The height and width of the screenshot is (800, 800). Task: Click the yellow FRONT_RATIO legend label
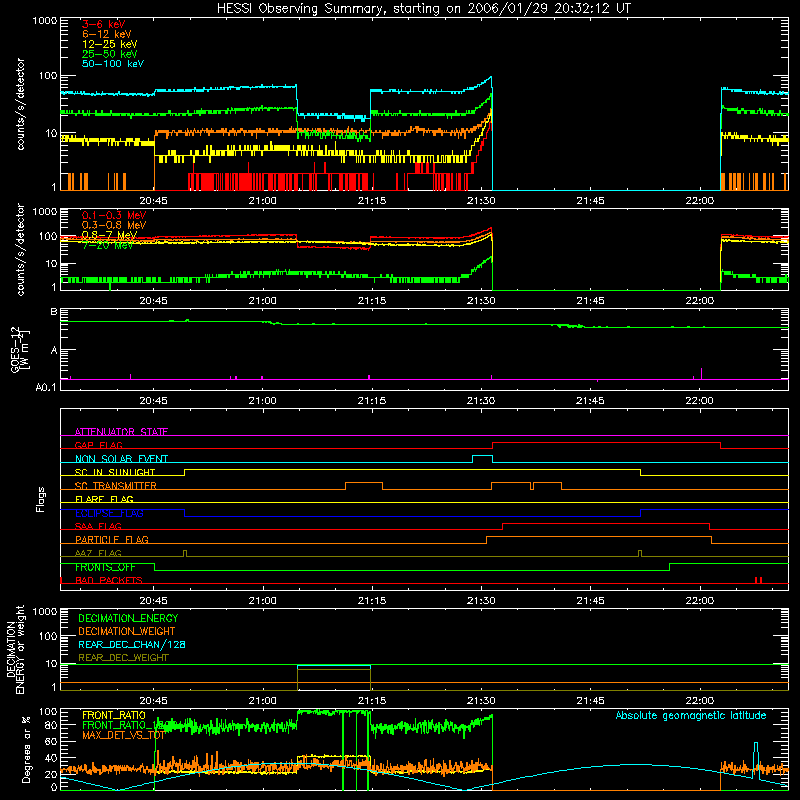tap(114, 715)
